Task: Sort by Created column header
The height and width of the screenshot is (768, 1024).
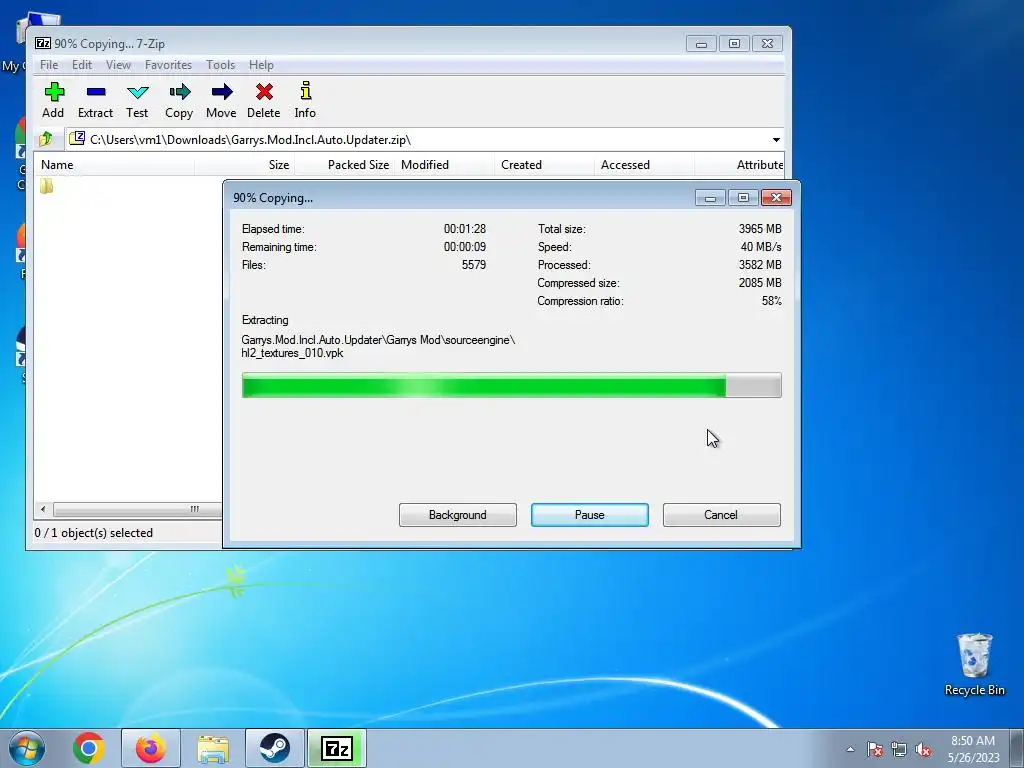Action: pos(545,165)
